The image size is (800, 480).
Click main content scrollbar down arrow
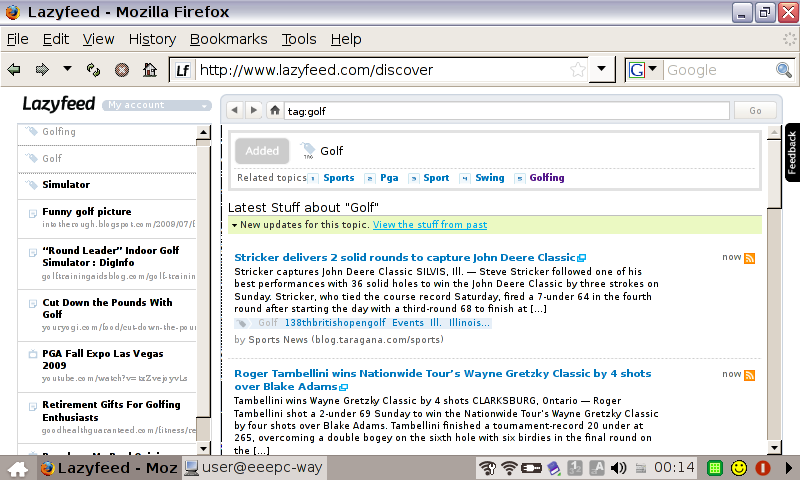coord(774,448)
